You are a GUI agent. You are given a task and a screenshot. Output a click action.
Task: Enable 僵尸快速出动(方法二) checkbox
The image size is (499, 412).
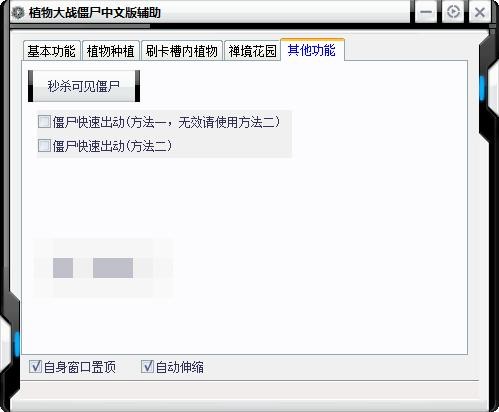coord(44,146)
